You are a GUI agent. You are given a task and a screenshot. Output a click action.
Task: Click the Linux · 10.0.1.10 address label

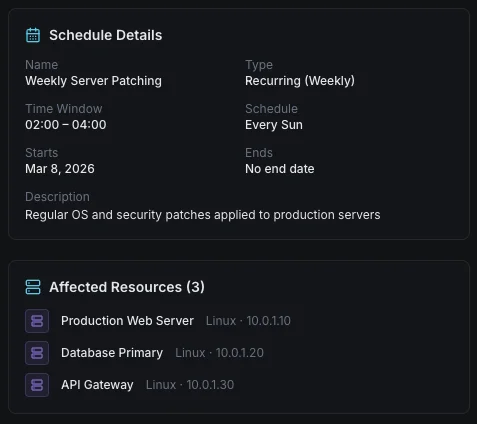click(248, 321)
